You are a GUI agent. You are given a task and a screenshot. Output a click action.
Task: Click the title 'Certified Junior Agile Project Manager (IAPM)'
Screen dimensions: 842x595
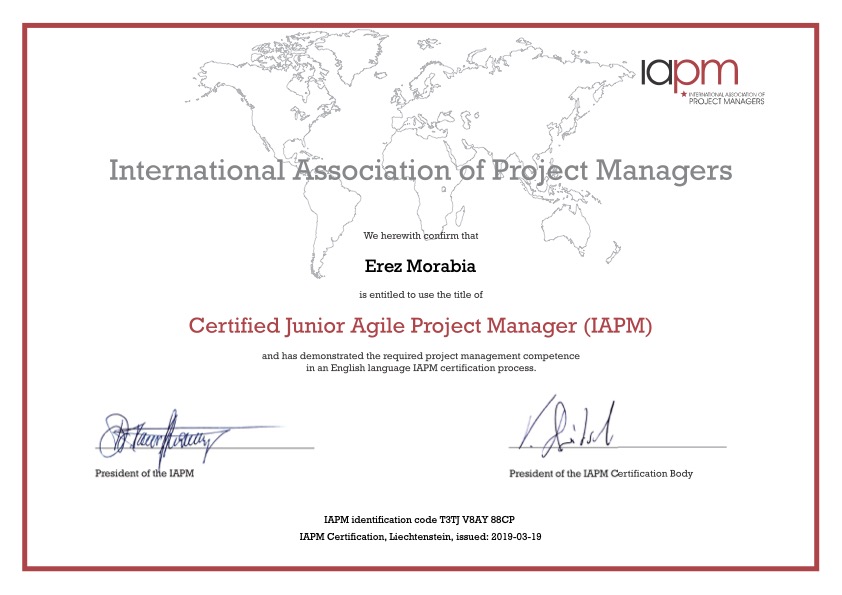point(420,326)
